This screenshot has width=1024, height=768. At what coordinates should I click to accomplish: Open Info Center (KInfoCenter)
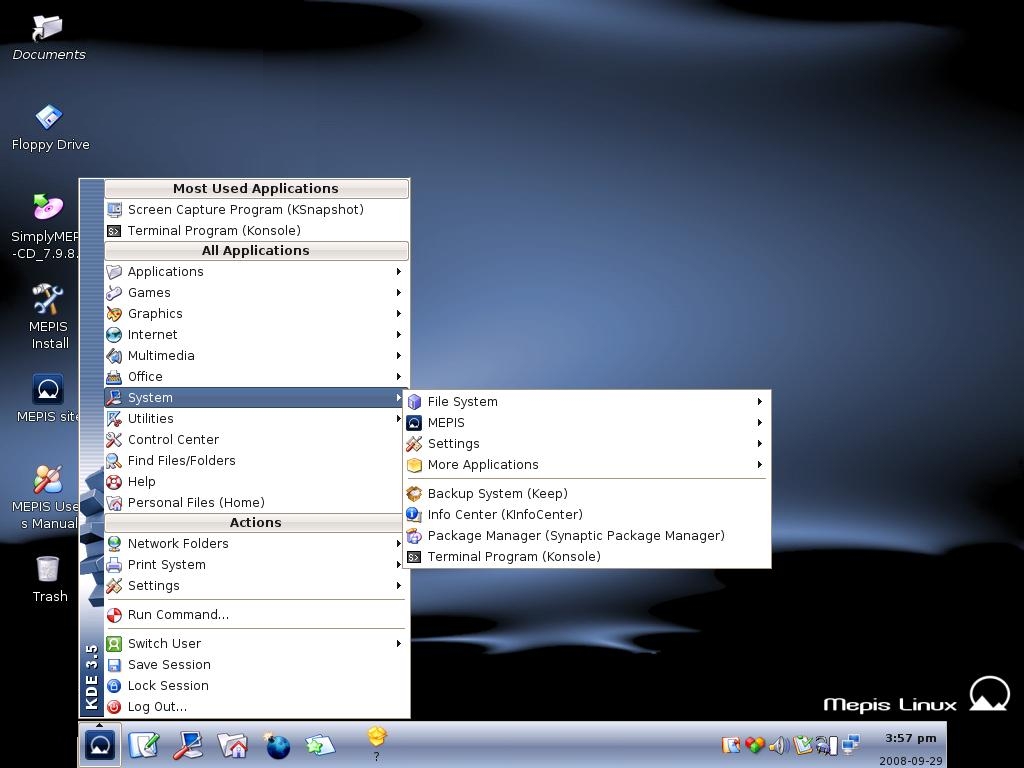point(586,515)
